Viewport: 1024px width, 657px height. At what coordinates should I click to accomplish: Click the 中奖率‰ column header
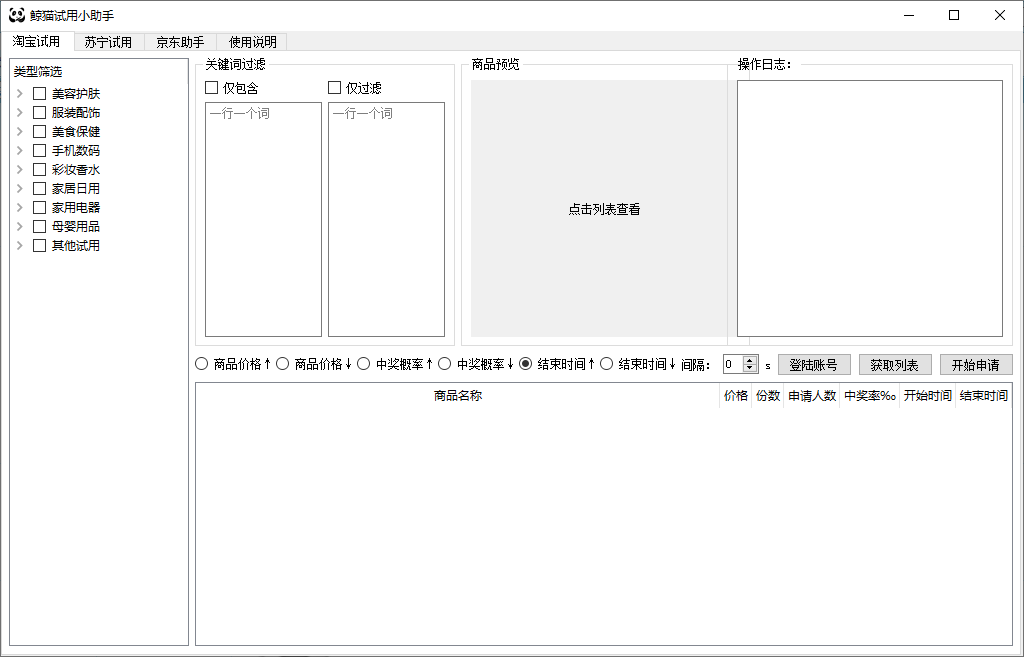tap(869, 396)
